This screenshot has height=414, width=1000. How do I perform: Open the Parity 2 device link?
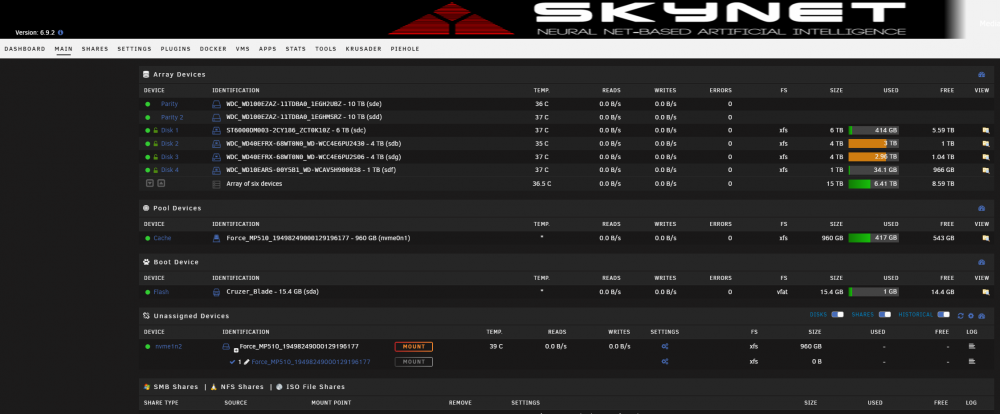(x=172, y=117)
